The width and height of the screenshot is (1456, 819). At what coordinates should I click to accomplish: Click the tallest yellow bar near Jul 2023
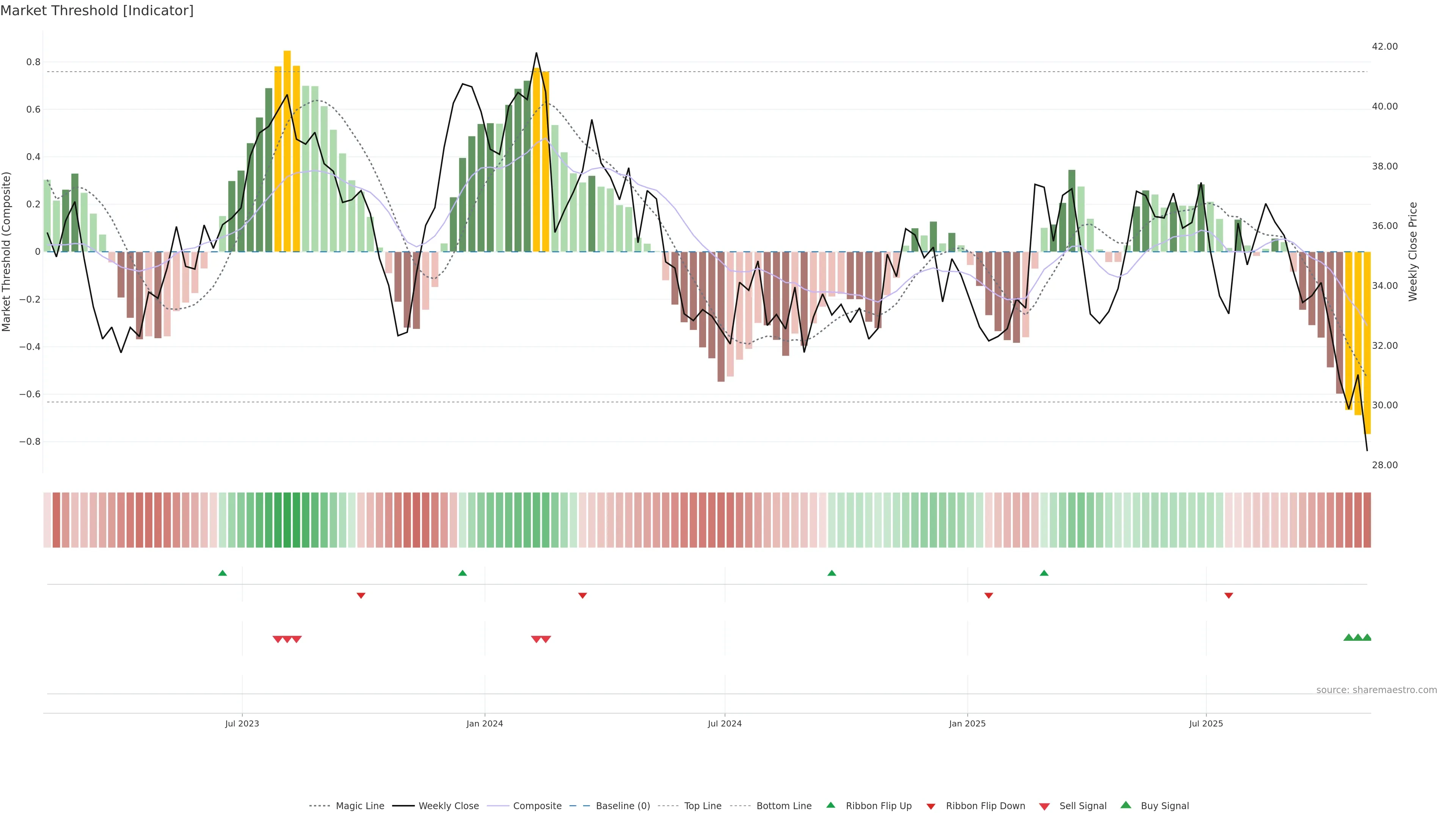[x=287, y=151]
